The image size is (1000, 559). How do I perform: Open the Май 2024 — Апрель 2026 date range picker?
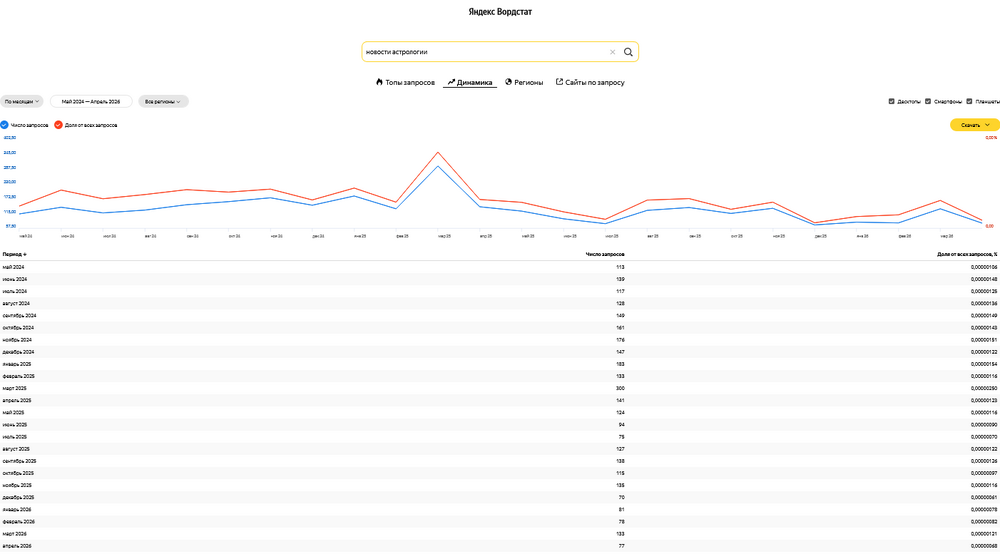click(91, 101)
